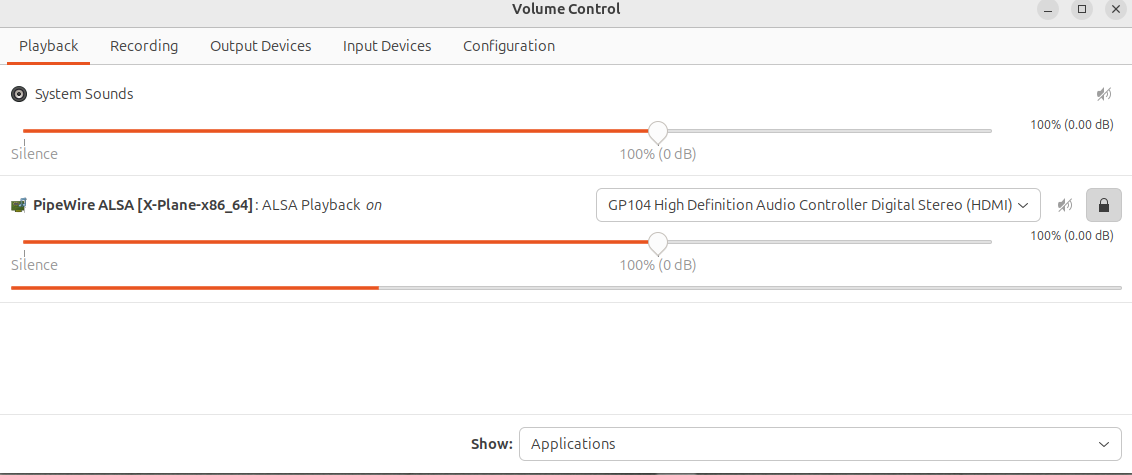The image size is (1132, 475).
Task: Open the Configuration tab
Action: (x=509, y=46)
